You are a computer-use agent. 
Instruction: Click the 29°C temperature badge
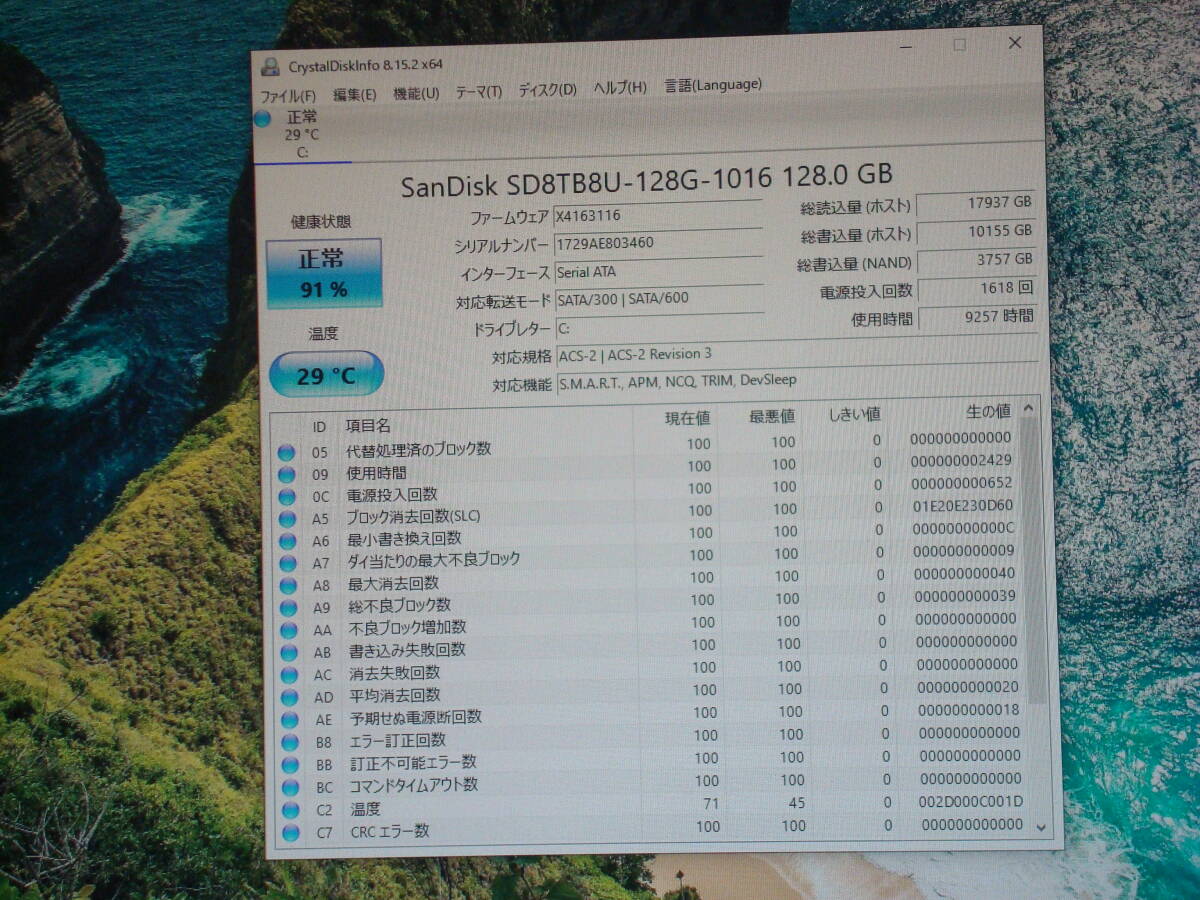point(325,374)
